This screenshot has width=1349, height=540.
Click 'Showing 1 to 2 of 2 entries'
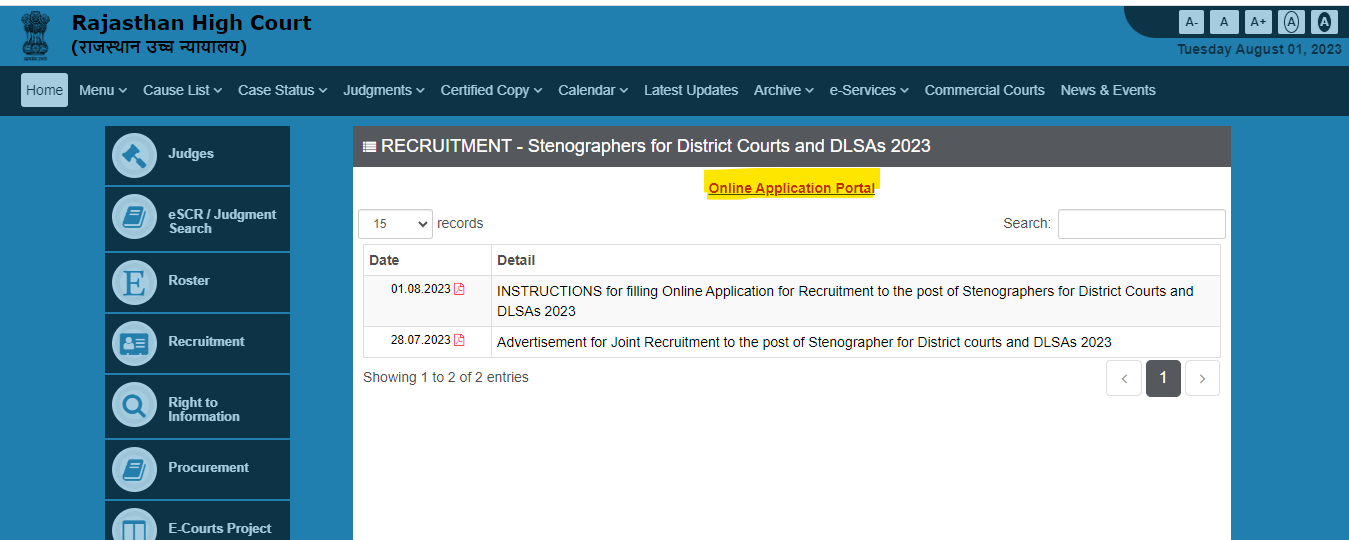[446, 377]
